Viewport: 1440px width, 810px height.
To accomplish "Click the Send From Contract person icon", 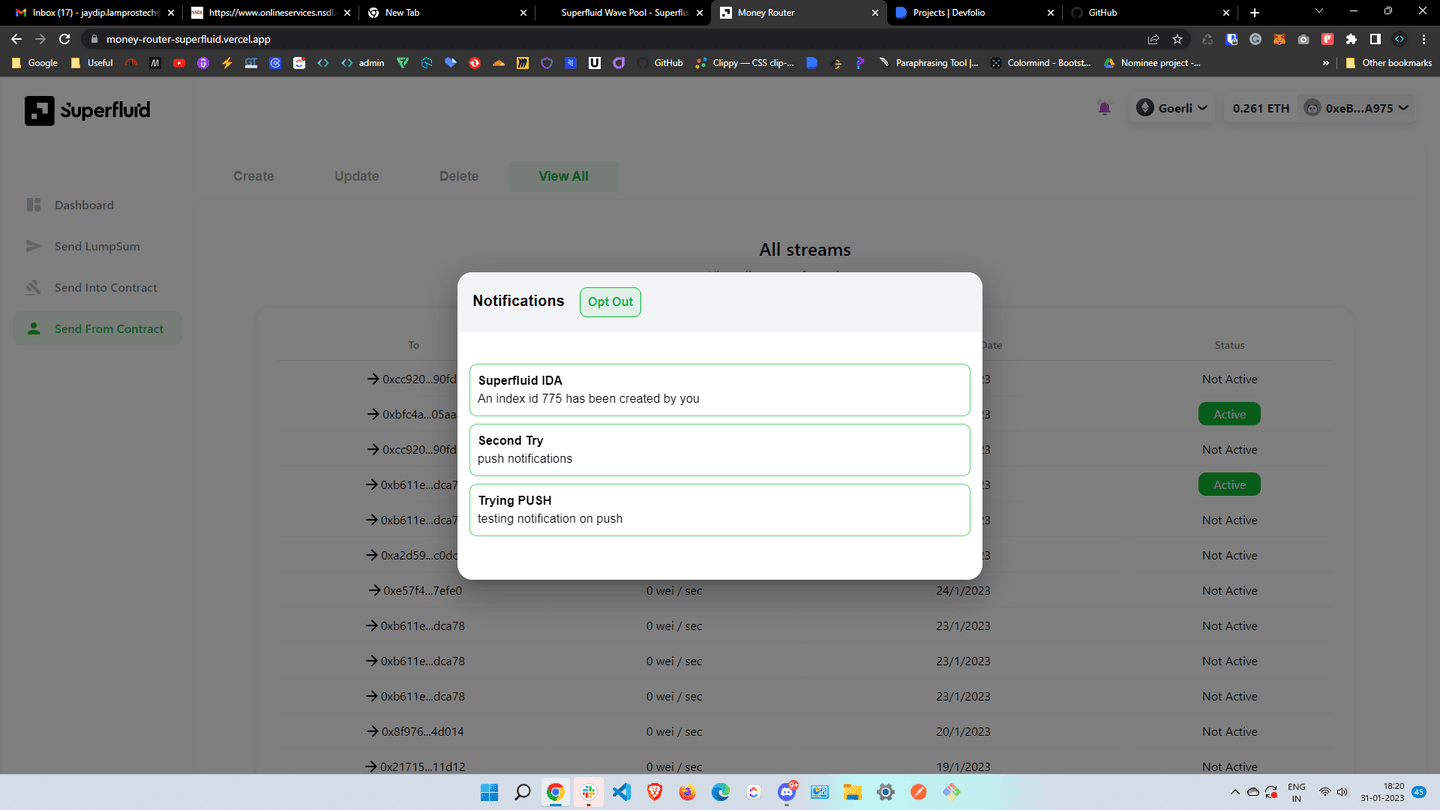I will pos(33,328).
